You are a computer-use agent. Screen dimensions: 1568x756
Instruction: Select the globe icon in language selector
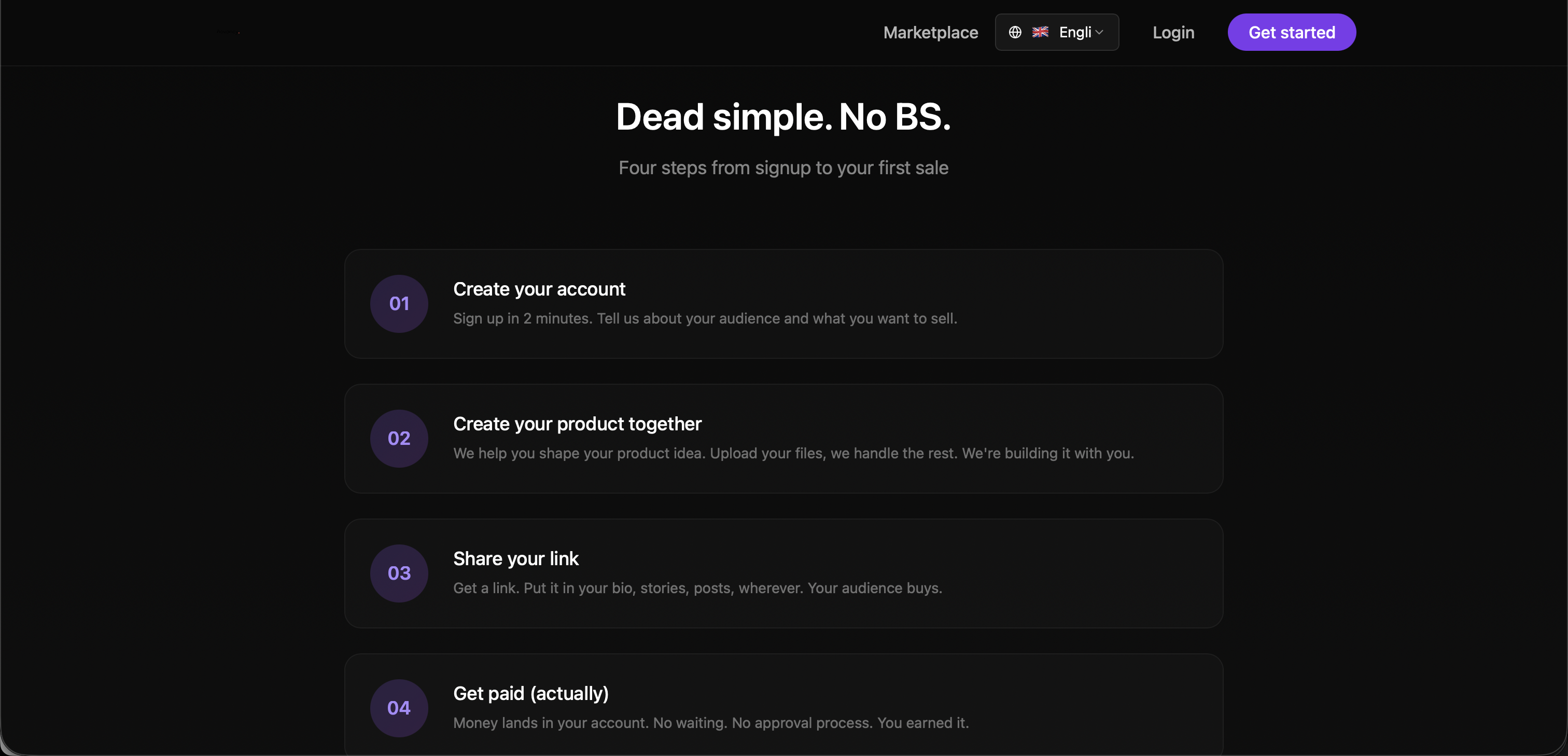pyautogui.click(x=1015, y=32)
